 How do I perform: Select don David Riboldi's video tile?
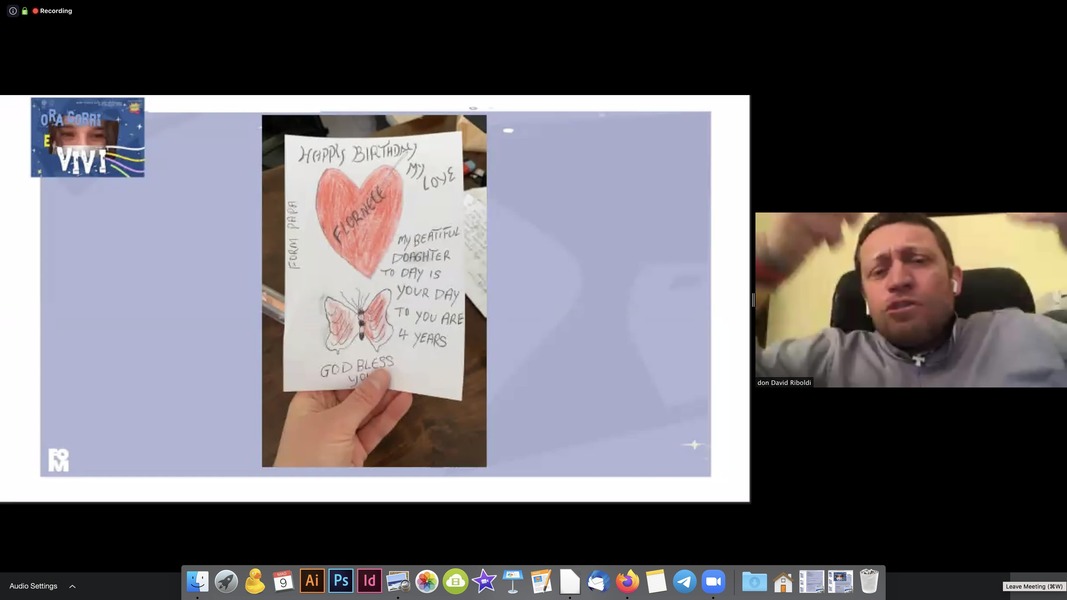910,299
